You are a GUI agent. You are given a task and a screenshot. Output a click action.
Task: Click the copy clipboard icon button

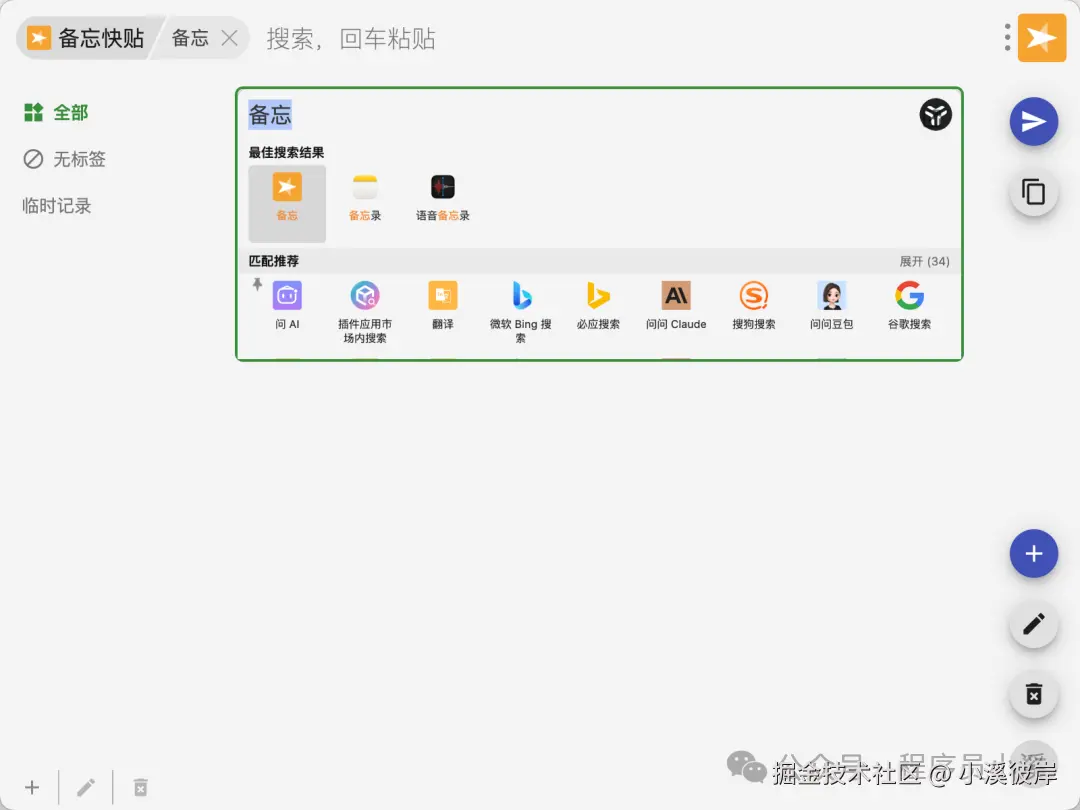pos(1033,192)
